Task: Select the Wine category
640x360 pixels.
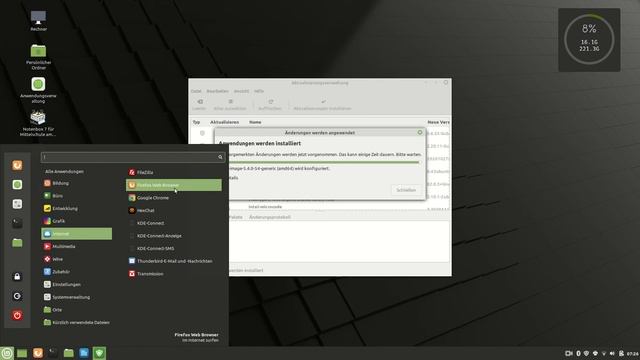Action: (x=76, y=259)
